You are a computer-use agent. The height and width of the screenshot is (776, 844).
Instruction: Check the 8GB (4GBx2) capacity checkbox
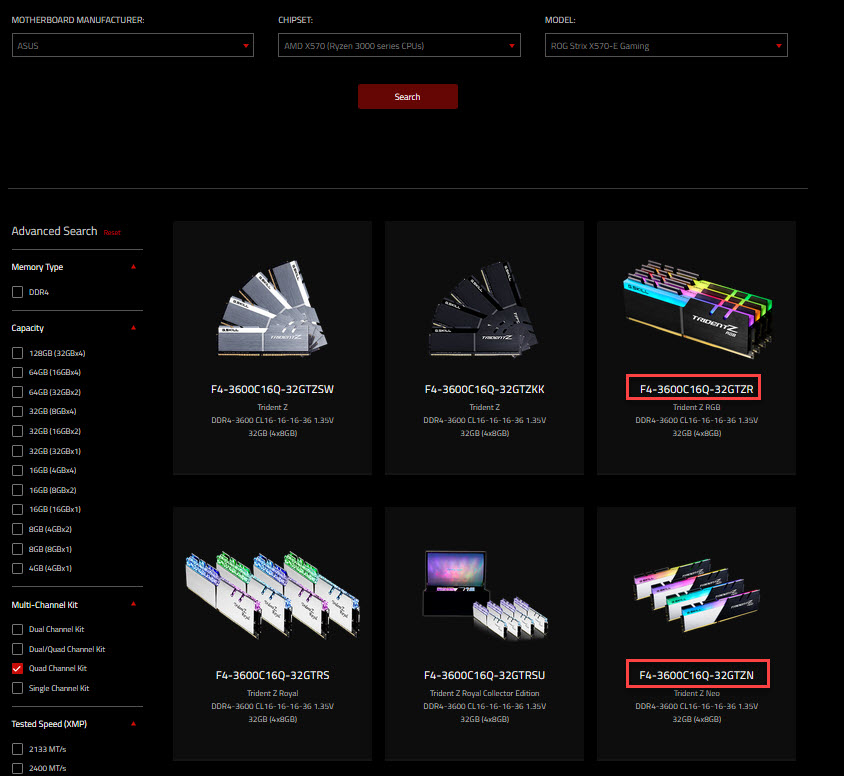(x=17, y=529)
